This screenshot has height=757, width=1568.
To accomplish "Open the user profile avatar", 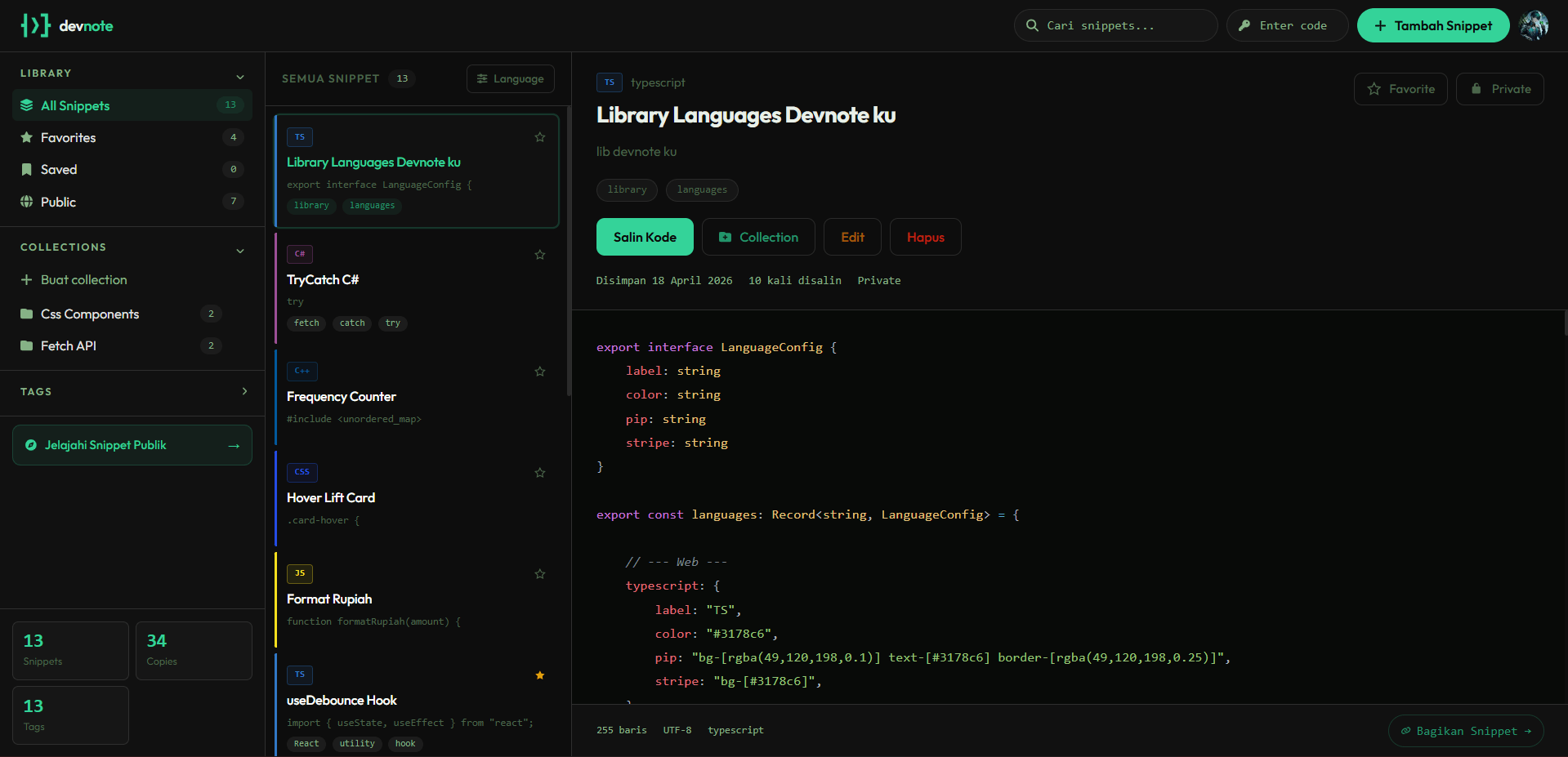I will 1534,25.
